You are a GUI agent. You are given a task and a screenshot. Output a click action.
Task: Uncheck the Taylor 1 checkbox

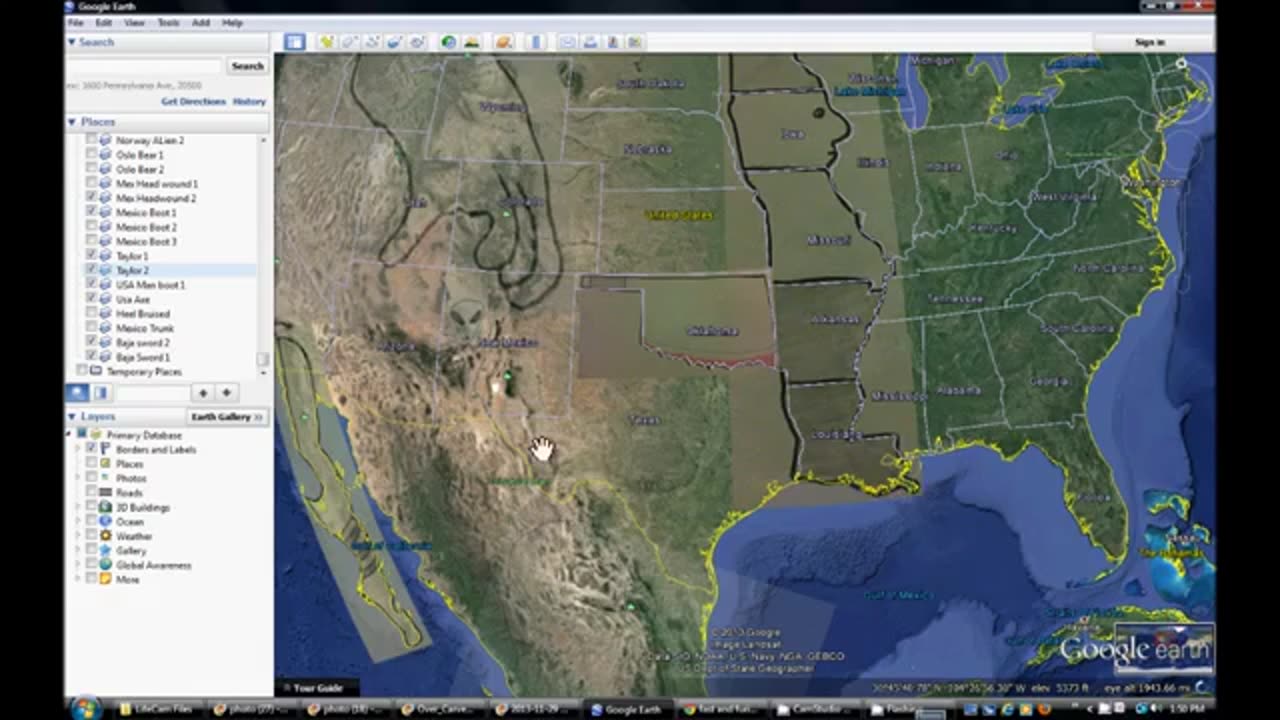92,256
